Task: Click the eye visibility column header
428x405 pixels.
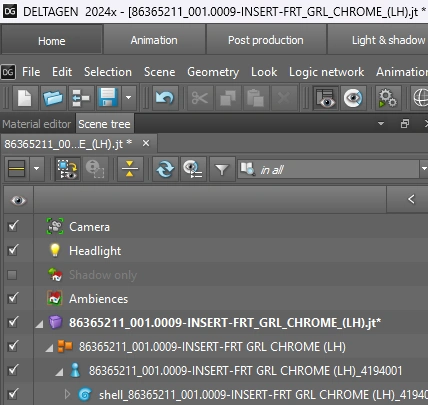Action: (18, 200)
